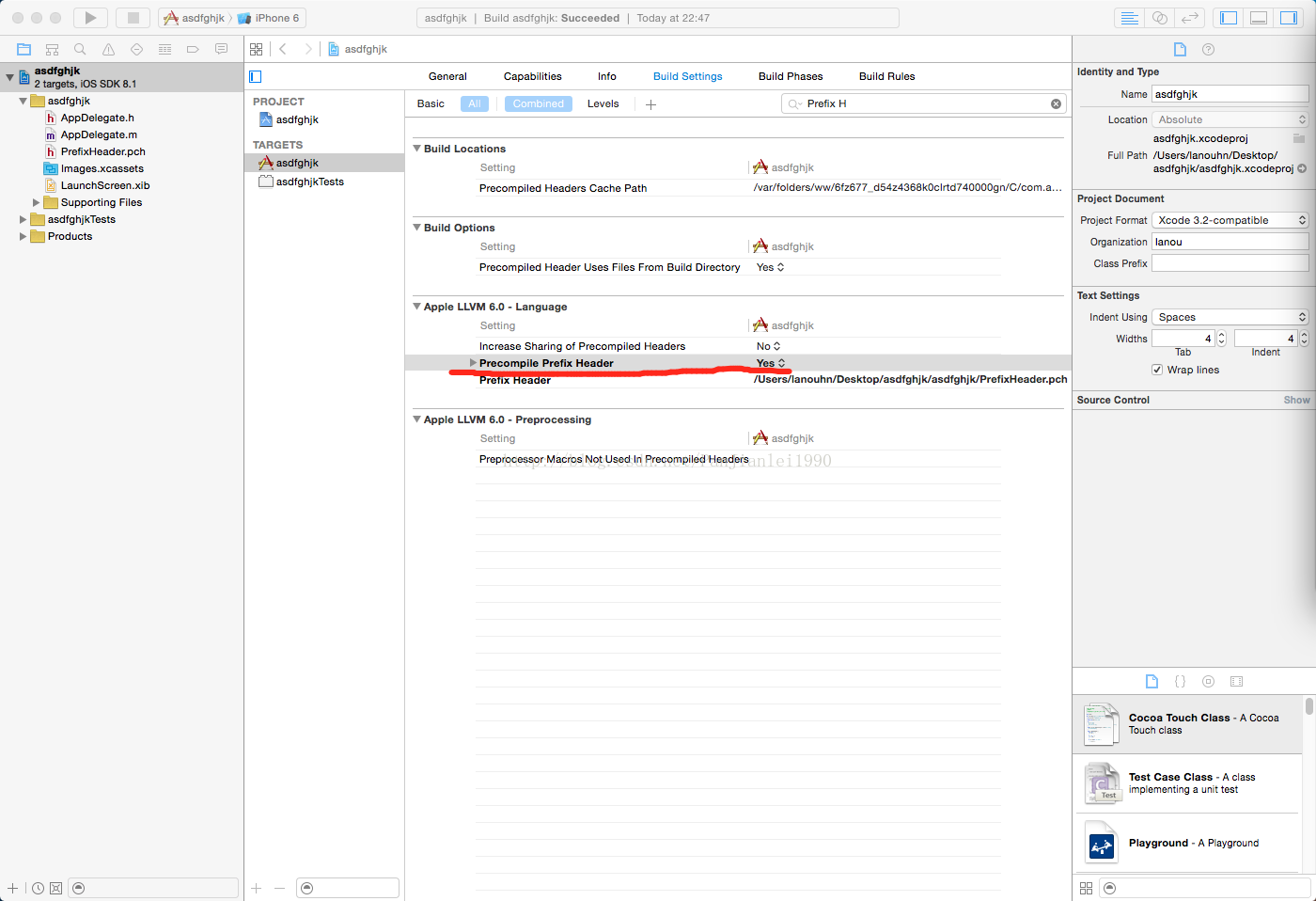This screenshot has width=1316, height=901.
Task: Expand the Supporting Files group
Action: [x=37, y=202]
